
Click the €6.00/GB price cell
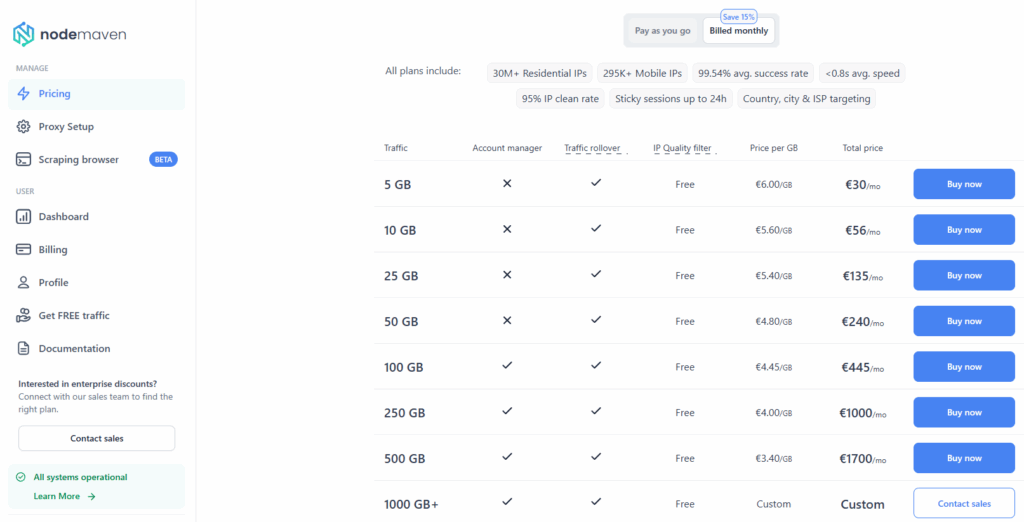(x=774, y=185)
